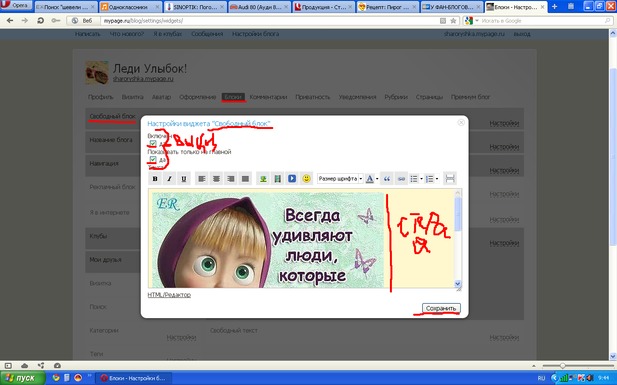This screenshot has width=617, height=385.
Task: Click the RU language indicator in tray
Action: [x=541, y=378]
